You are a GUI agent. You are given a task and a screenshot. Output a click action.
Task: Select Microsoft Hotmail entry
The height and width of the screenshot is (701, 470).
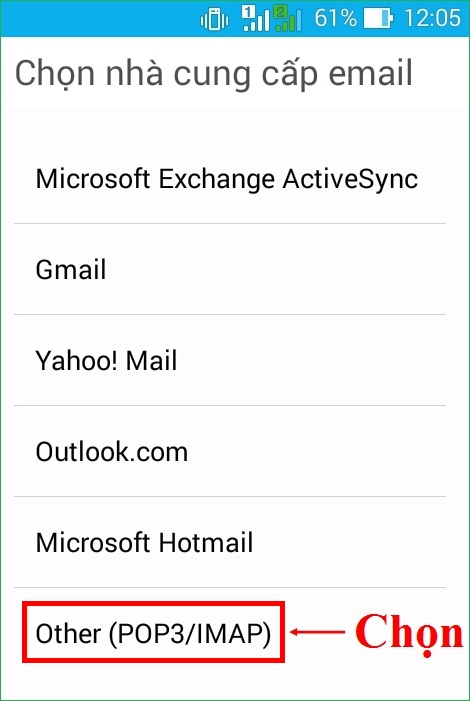(230, 542)
